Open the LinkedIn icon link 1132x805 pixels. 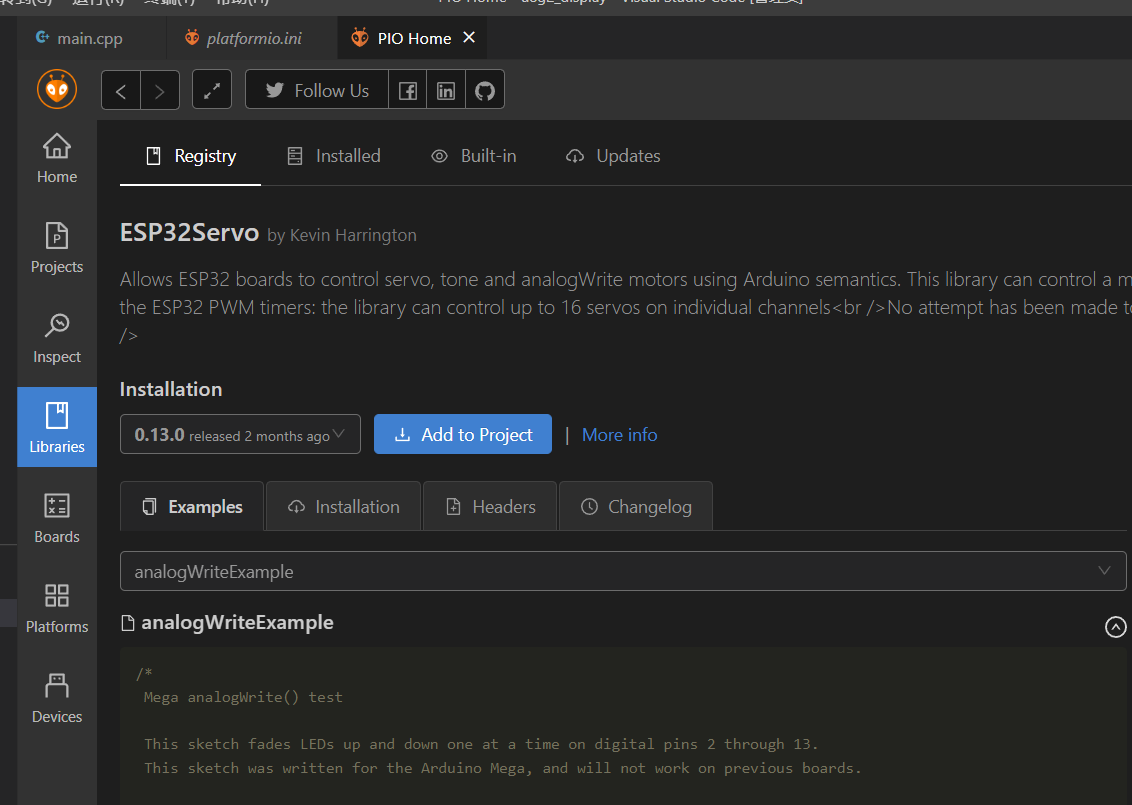[x=446, y=90]
